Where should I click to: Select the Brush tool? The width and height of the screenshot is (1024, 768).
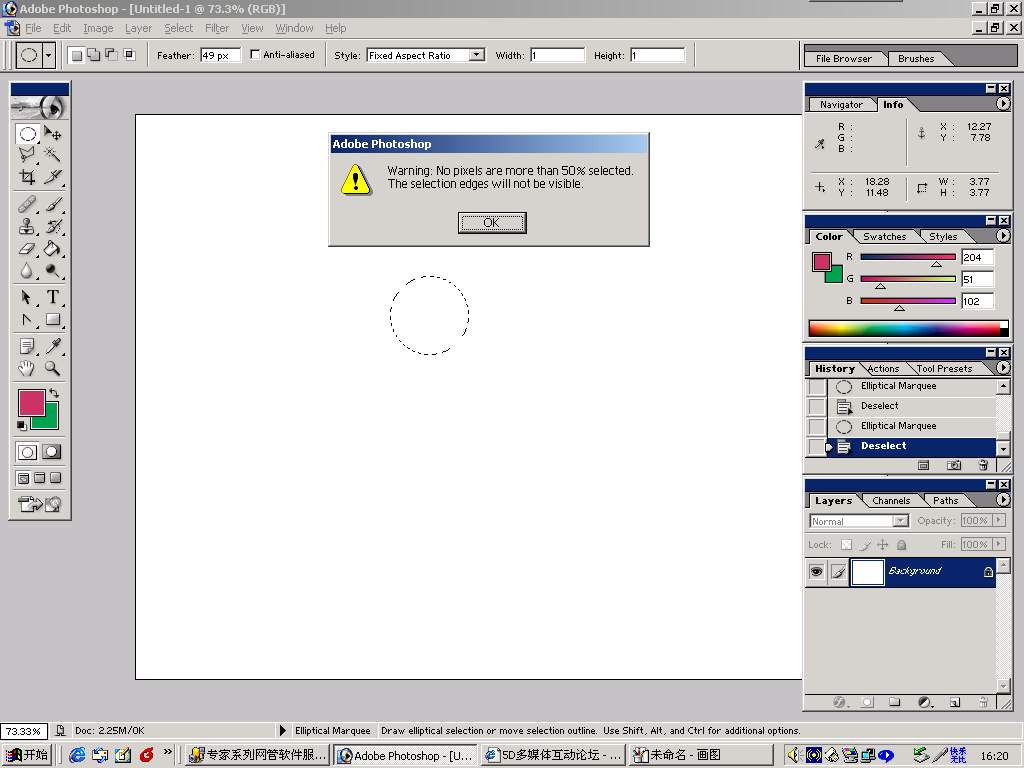pos(53,204)
